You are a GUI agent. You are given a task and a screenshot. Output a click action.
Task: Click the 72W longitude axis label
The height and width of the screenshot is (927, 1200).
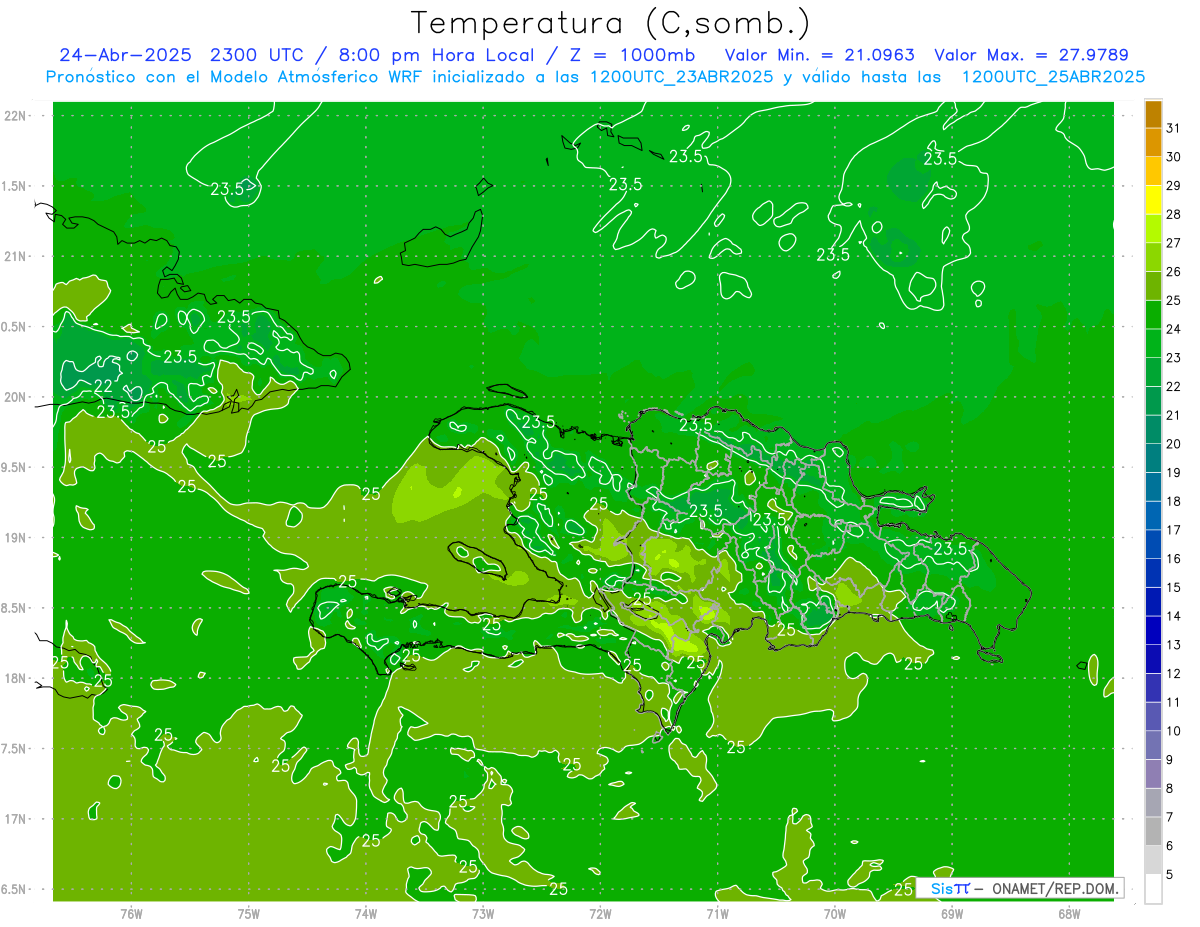tap(600, 913)
